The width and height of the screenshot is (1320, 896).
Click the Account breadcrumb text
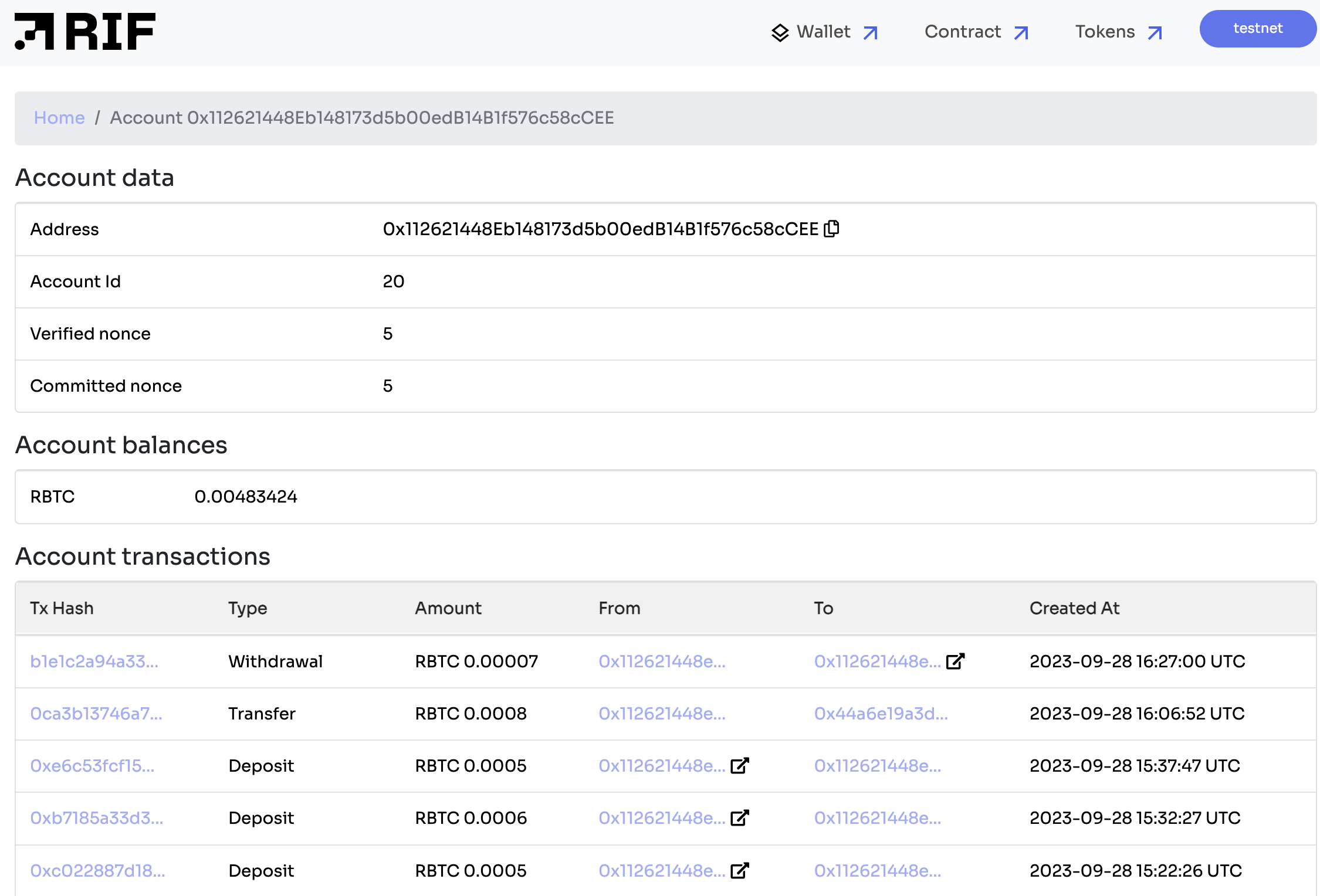(x=361, y=118)
